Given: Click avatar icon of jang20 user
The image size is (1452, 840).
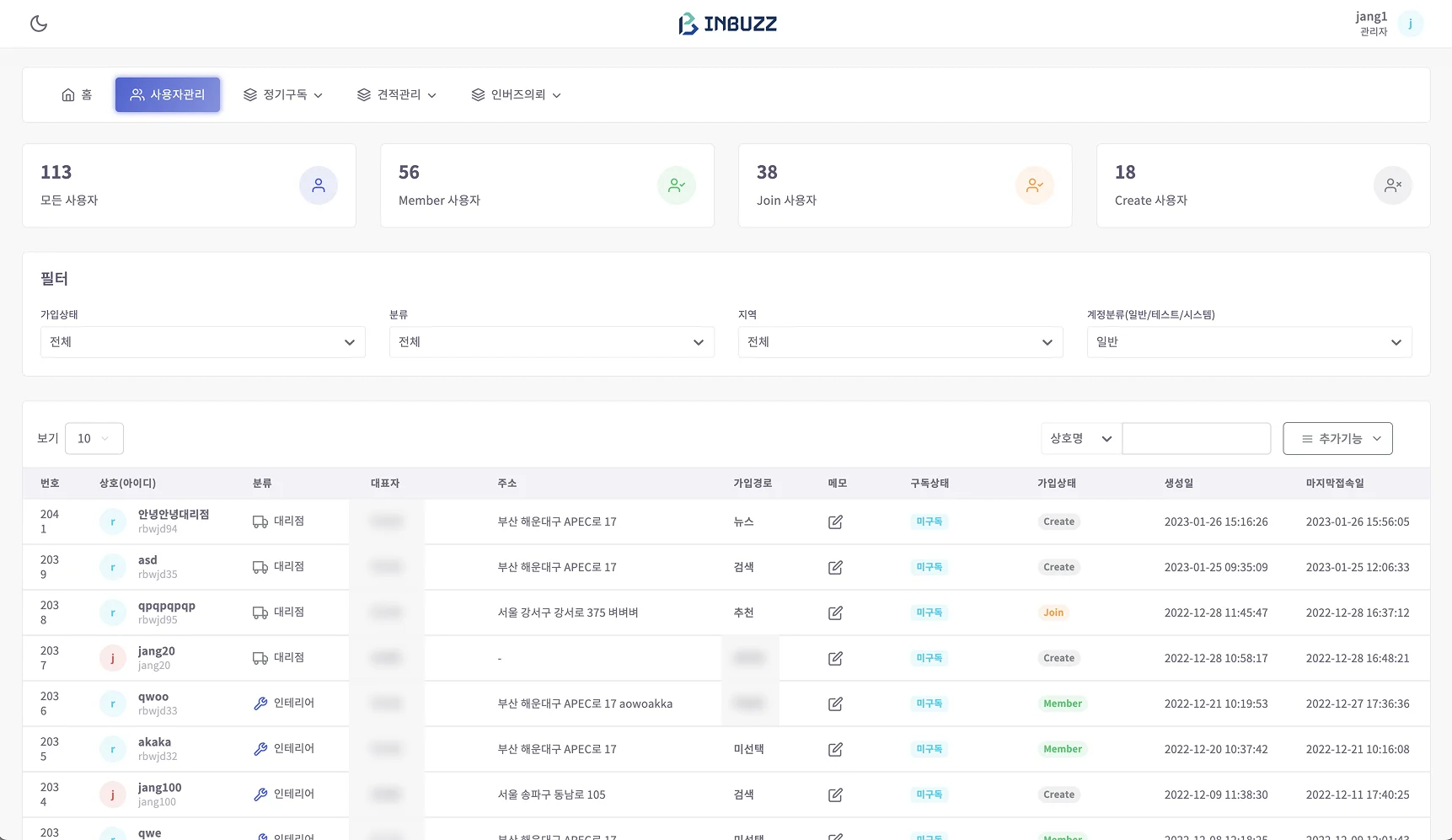Looking at the screenshot, I should (113, 659).
